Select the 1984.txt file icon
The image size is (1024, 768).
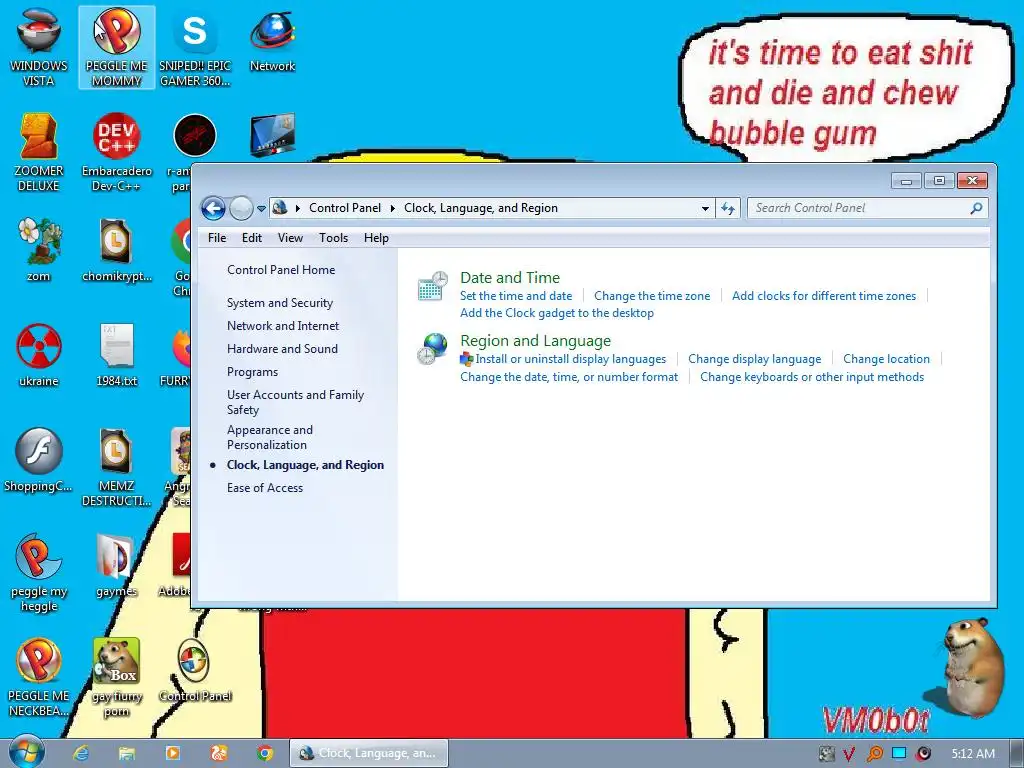[x=116, y=355]
